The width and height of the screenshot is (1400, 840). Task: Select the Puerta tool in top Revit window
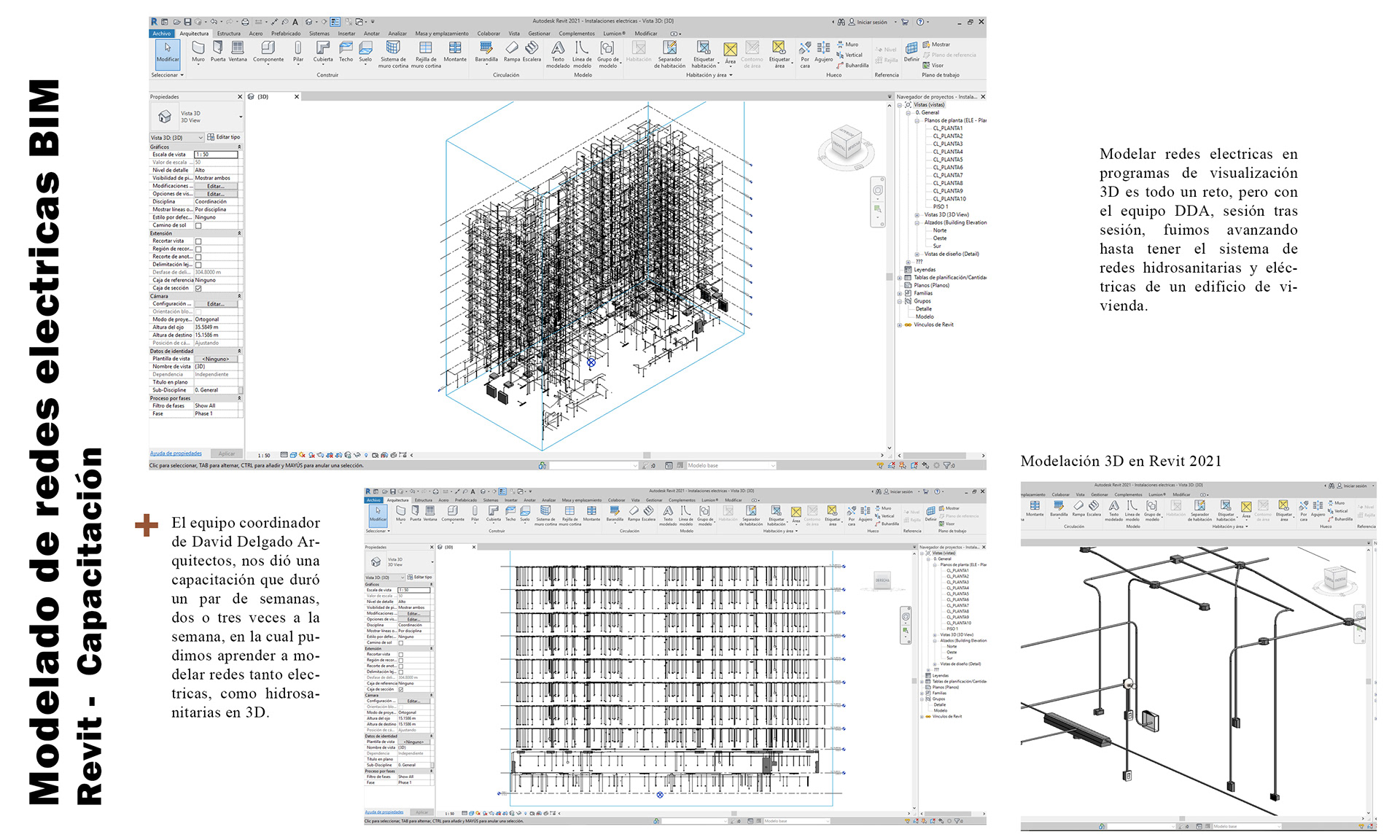tap(217, 52)
